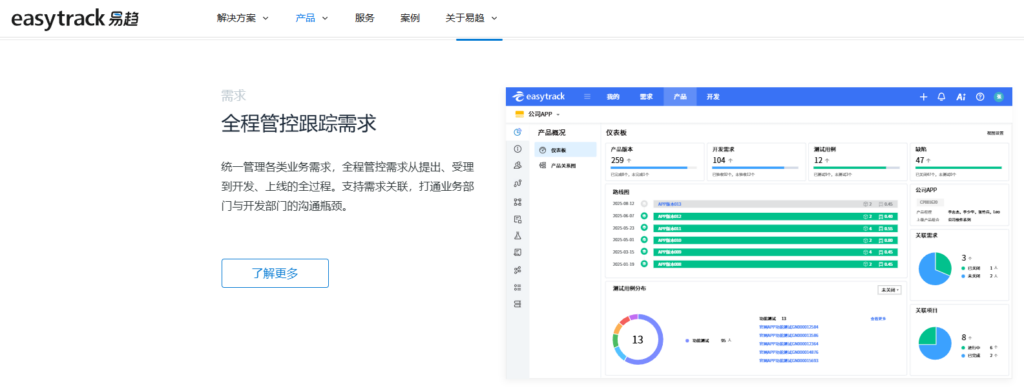Click the 缺陷 47 progress bar

[x=959, y=168]
